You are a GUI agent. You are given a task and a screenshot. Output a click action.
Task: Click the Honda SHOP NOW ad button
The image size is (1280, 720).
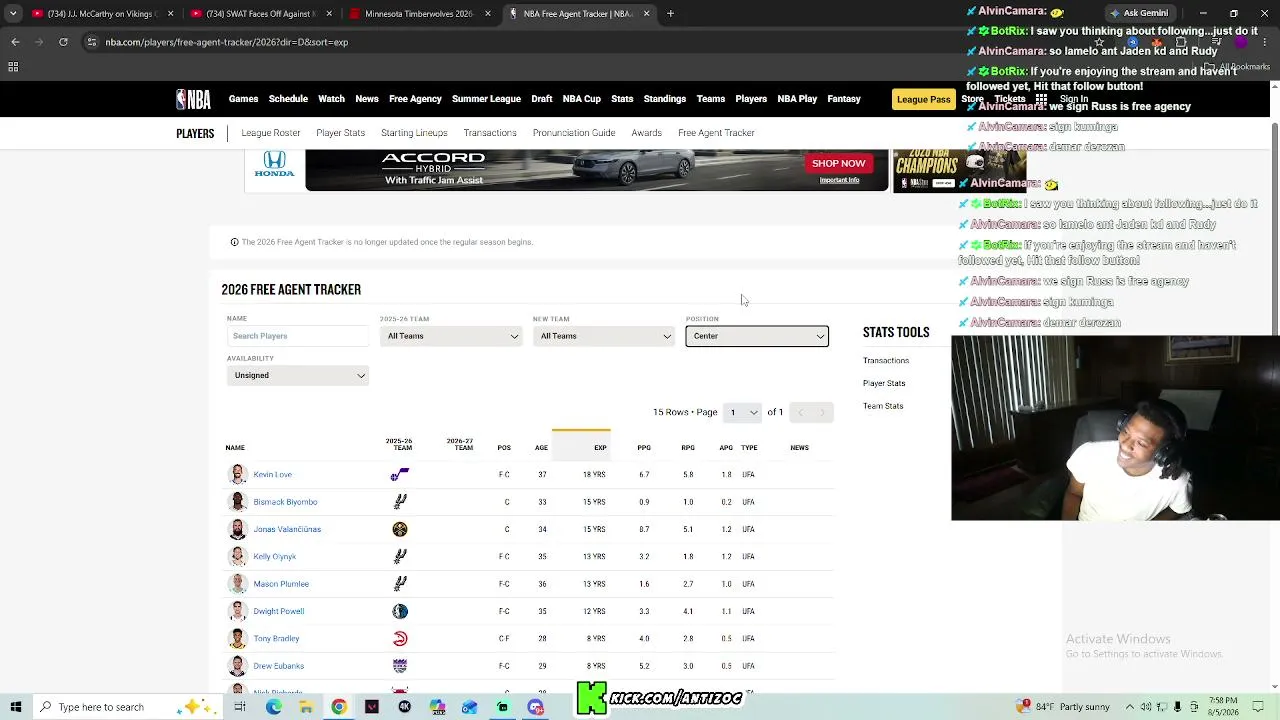(x=838, y=163)
